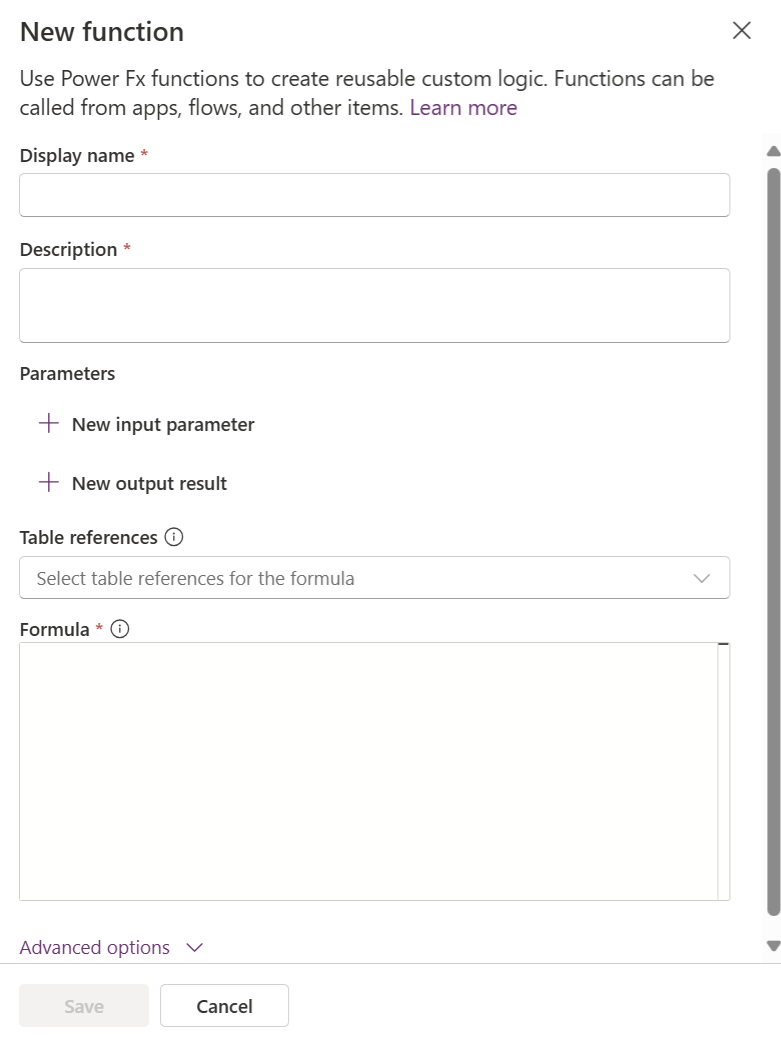The width and height of the screenshot is (781, 1037).
Task: Click the info icon beside Formula label
Action: tap(120, 629)
